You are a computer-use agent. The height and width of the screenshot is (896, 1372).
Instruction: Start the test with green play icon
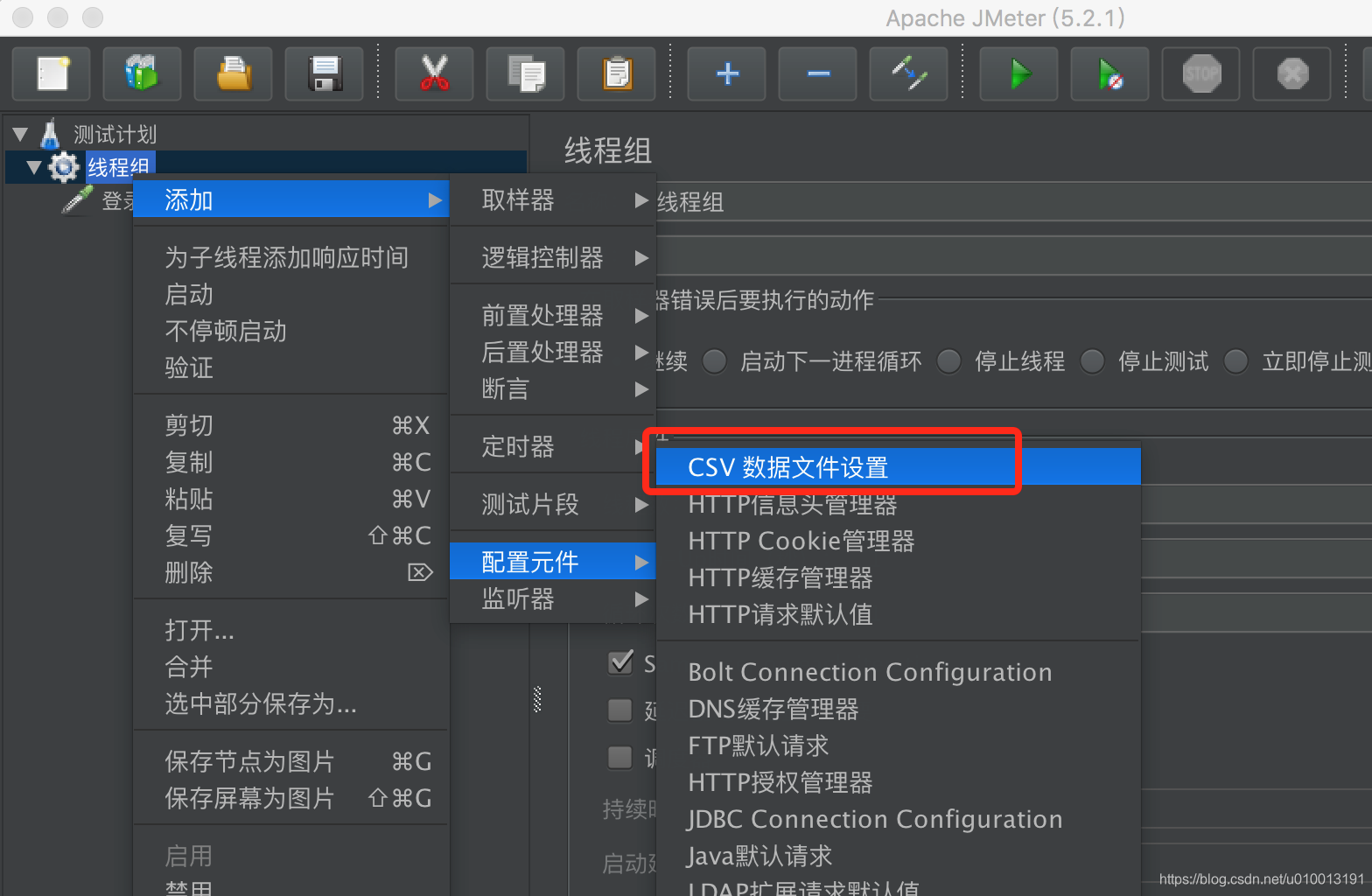(x=1019, y=73)
